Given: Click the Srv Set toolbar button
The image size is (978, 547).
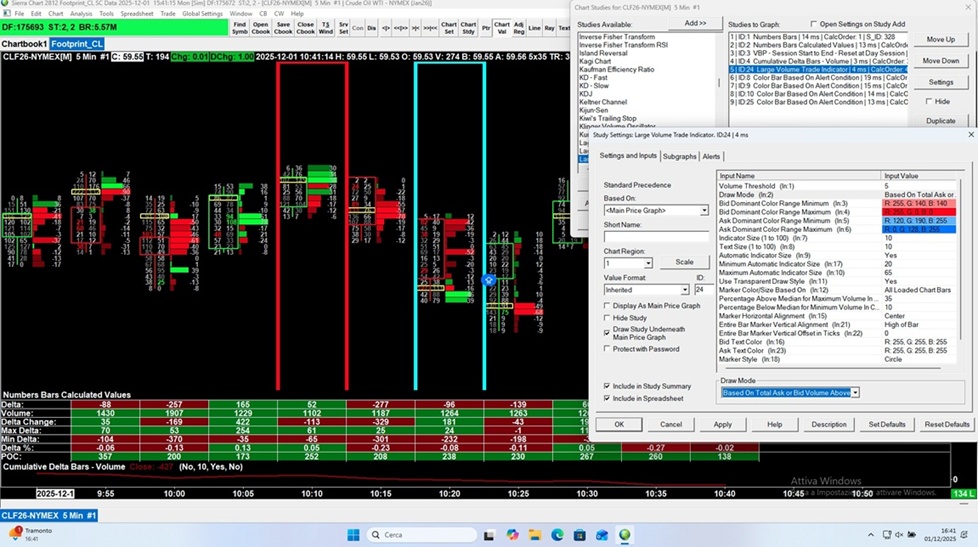Looking at the screenshot, I should point(344,28).
